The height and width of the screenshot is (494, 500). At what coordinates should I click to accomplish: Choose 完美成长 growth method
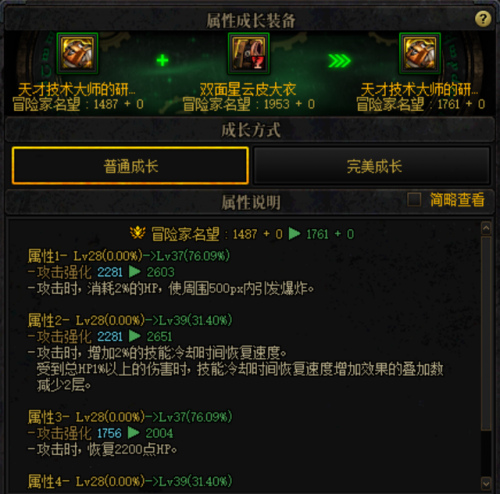pos(372,166)
